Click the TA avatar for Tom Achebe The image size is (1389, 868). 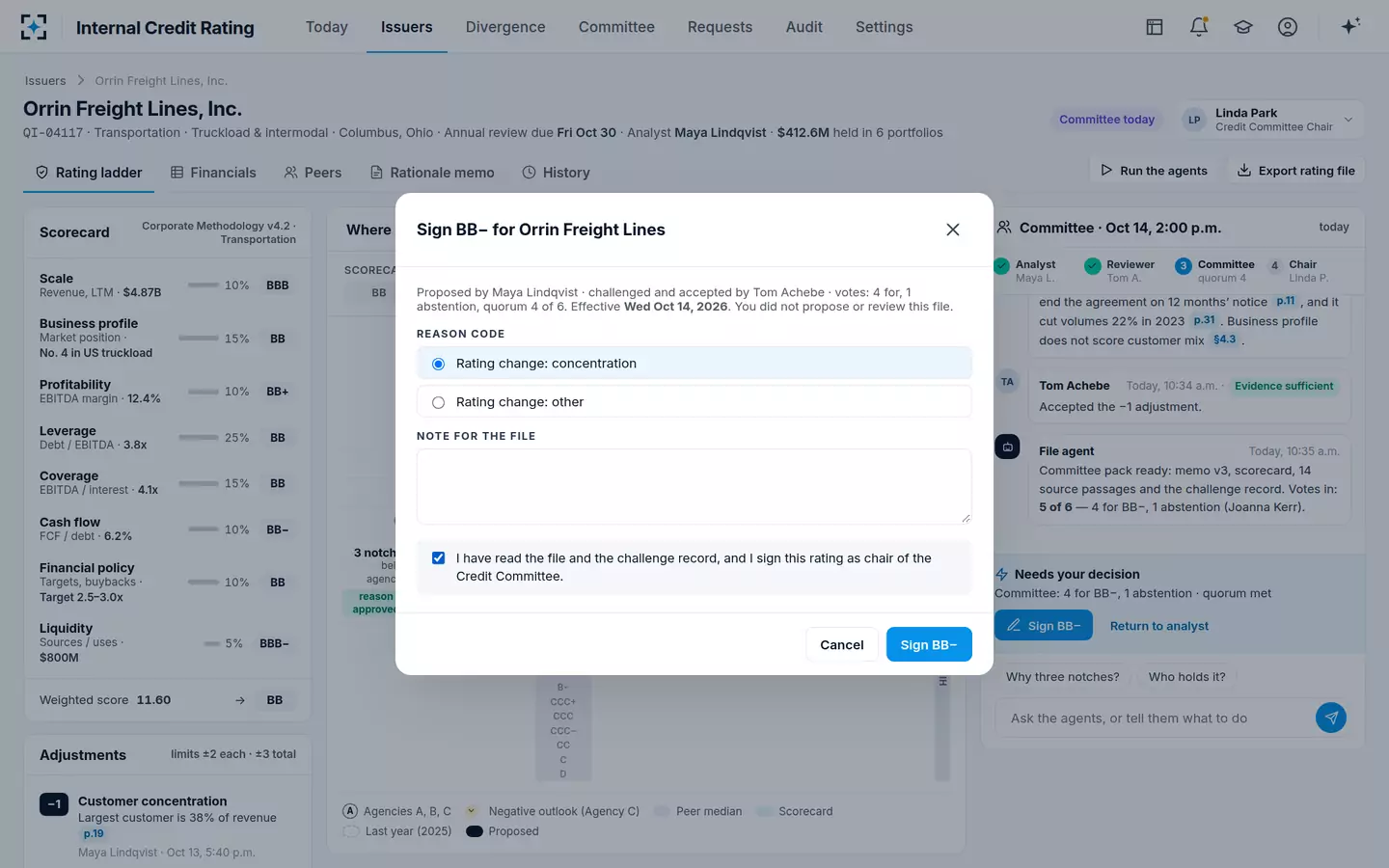(1007, 382)
